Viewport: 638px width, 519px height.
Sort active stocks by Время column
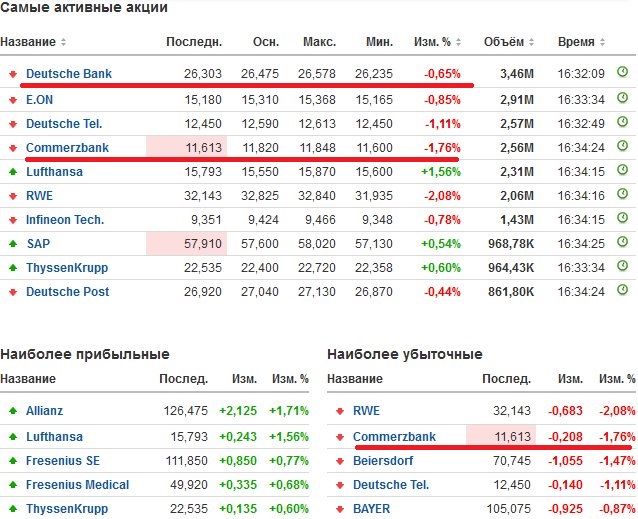(582, 42)
